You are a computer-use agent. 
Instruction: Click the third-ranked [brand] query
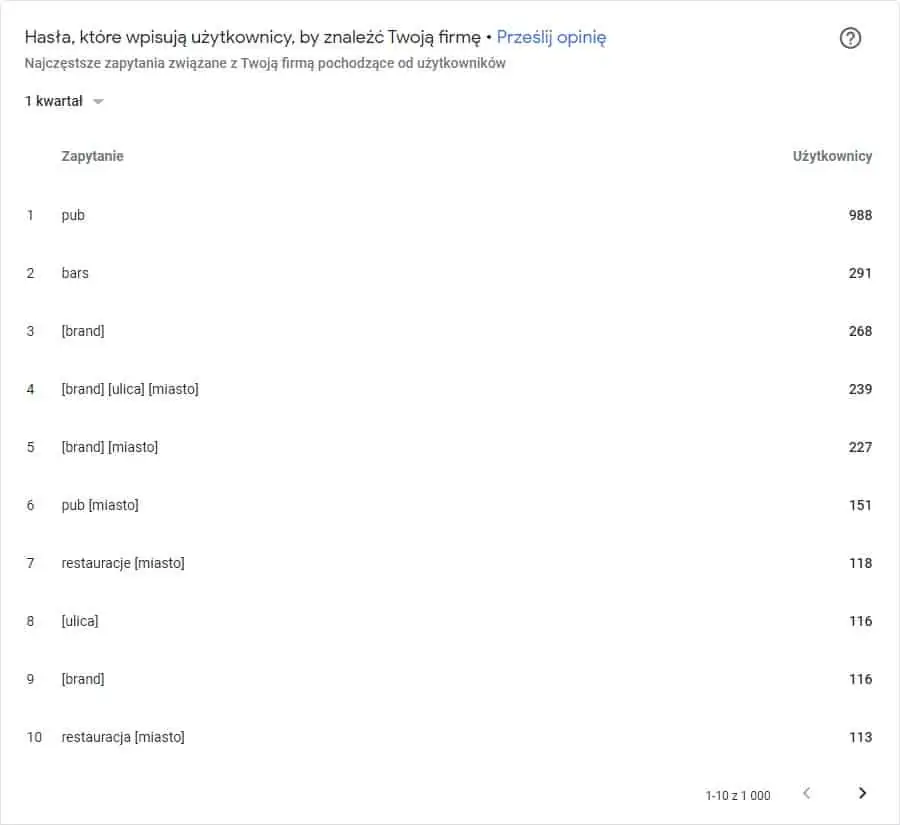click(83, 331)
